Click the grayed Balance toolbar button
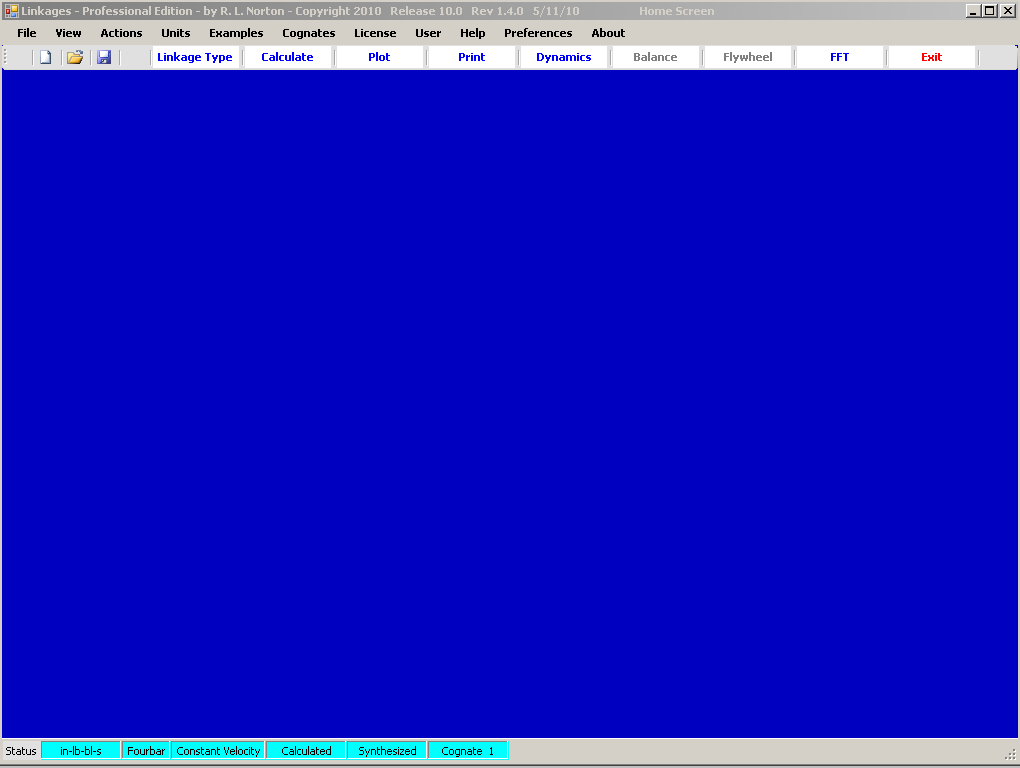The image size is (1020, 768). (655, 57)
